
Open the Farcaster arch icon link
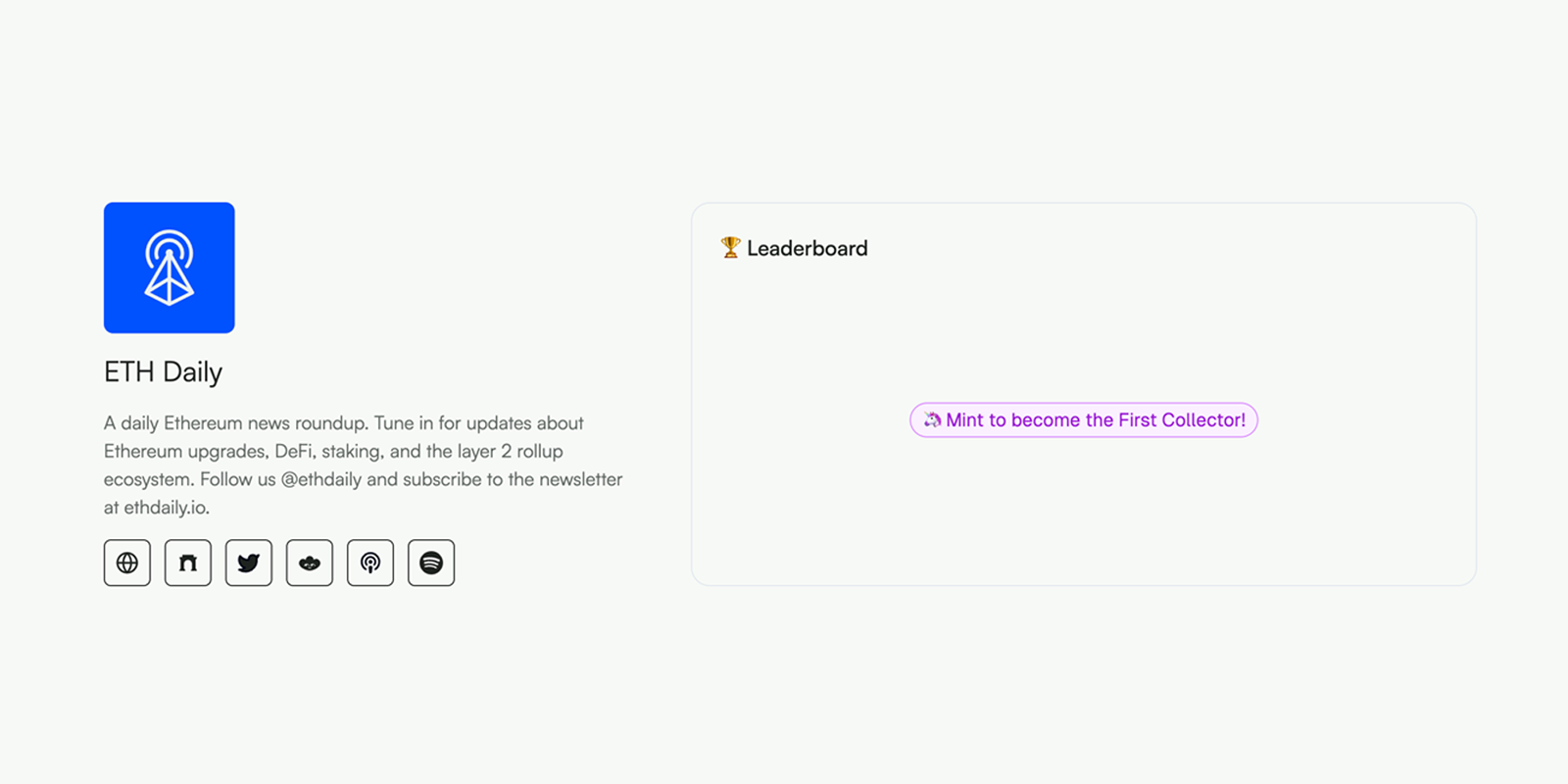[x=188, y=563]
